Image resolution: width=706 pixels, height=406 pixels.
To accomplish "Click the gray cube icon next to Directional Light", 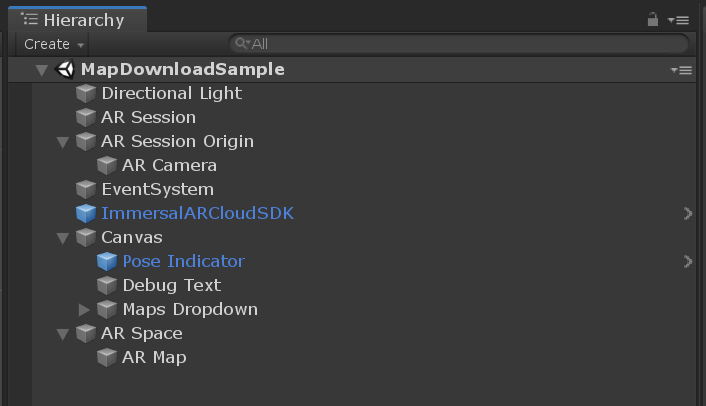I will click(x=86, y=93).
